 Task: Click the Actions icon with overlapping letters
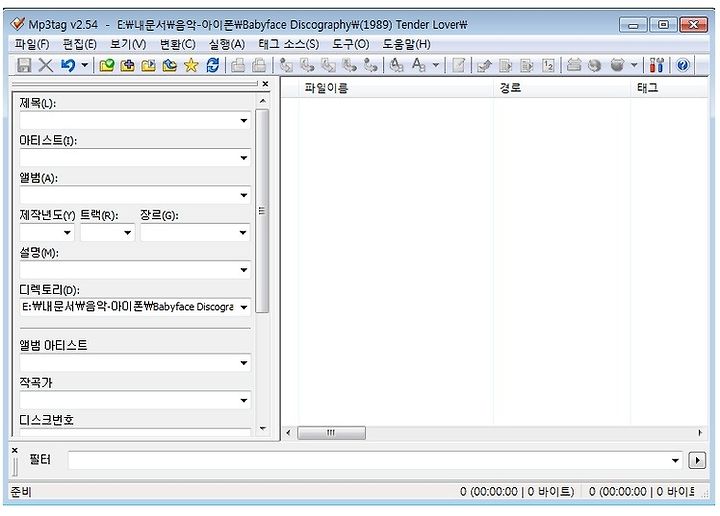click(396, 65)
